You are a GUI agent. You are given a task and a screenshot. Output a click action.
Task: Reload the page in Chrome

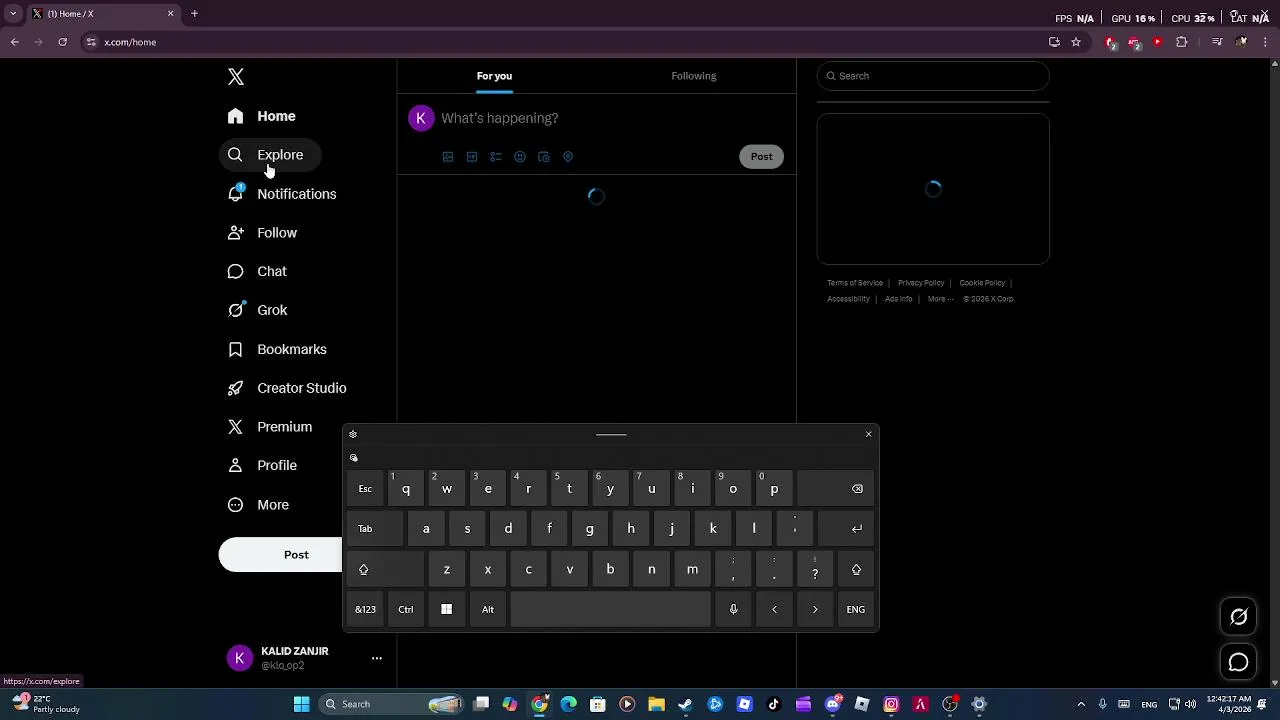click(x=62, y=42)
